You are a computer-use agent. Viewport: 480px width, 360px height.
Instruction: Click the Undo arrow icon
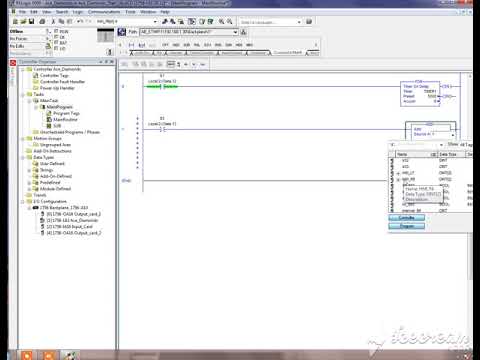(80, 21)
